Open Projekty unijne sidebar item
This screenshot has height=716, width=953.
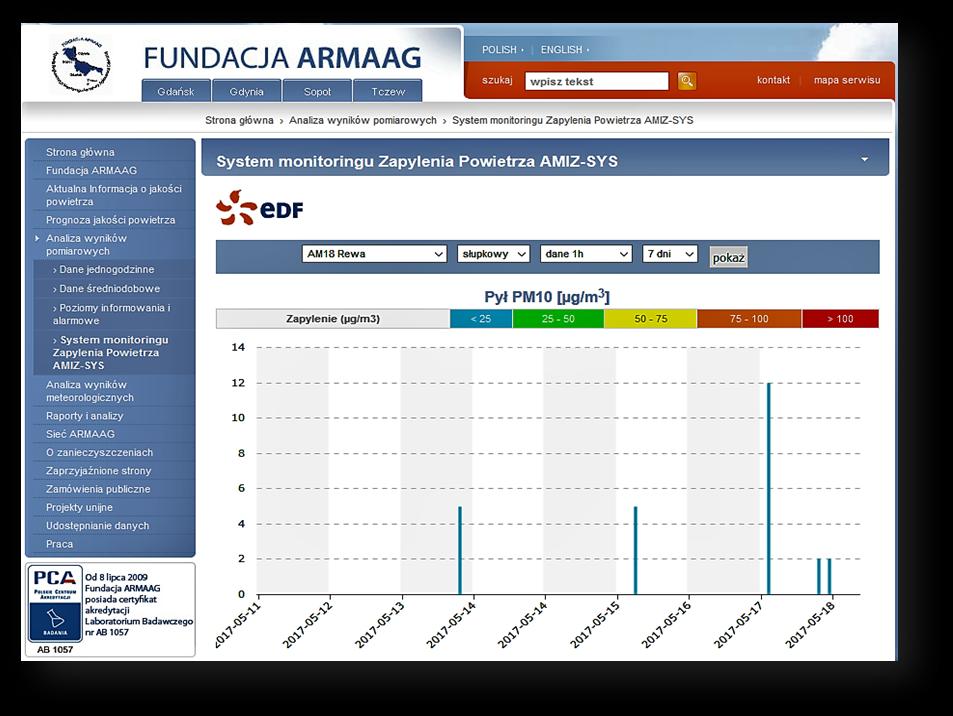click(79, 507)
